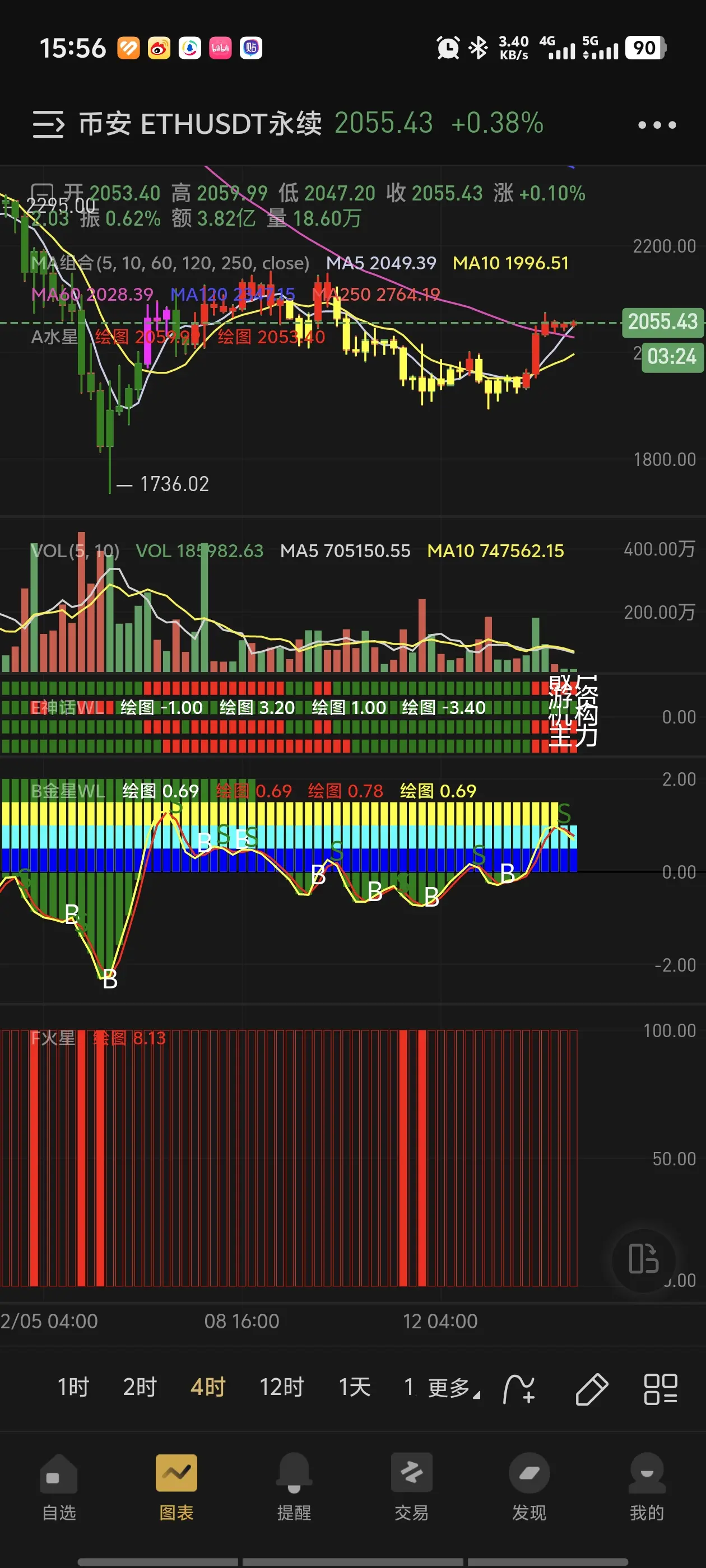Switch to the 12时 timeframe

[x=282, y=1387]
